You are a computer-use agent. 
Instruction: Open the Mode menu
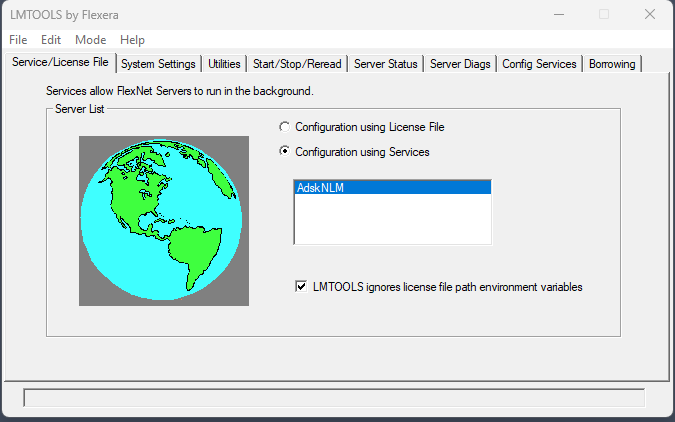click(x=90, y=40)
